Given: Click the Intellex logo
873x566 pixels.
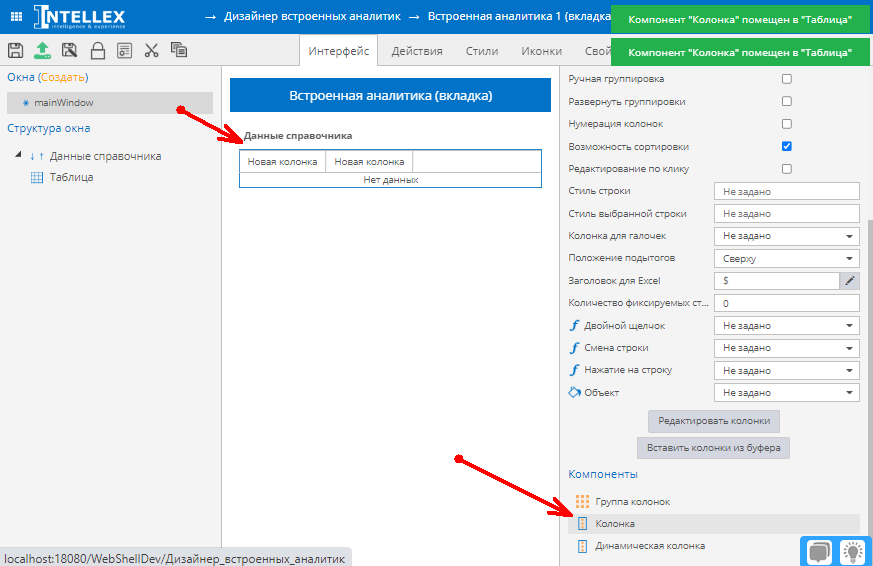Looking at the screenshot, I should [x=79, y=17].
